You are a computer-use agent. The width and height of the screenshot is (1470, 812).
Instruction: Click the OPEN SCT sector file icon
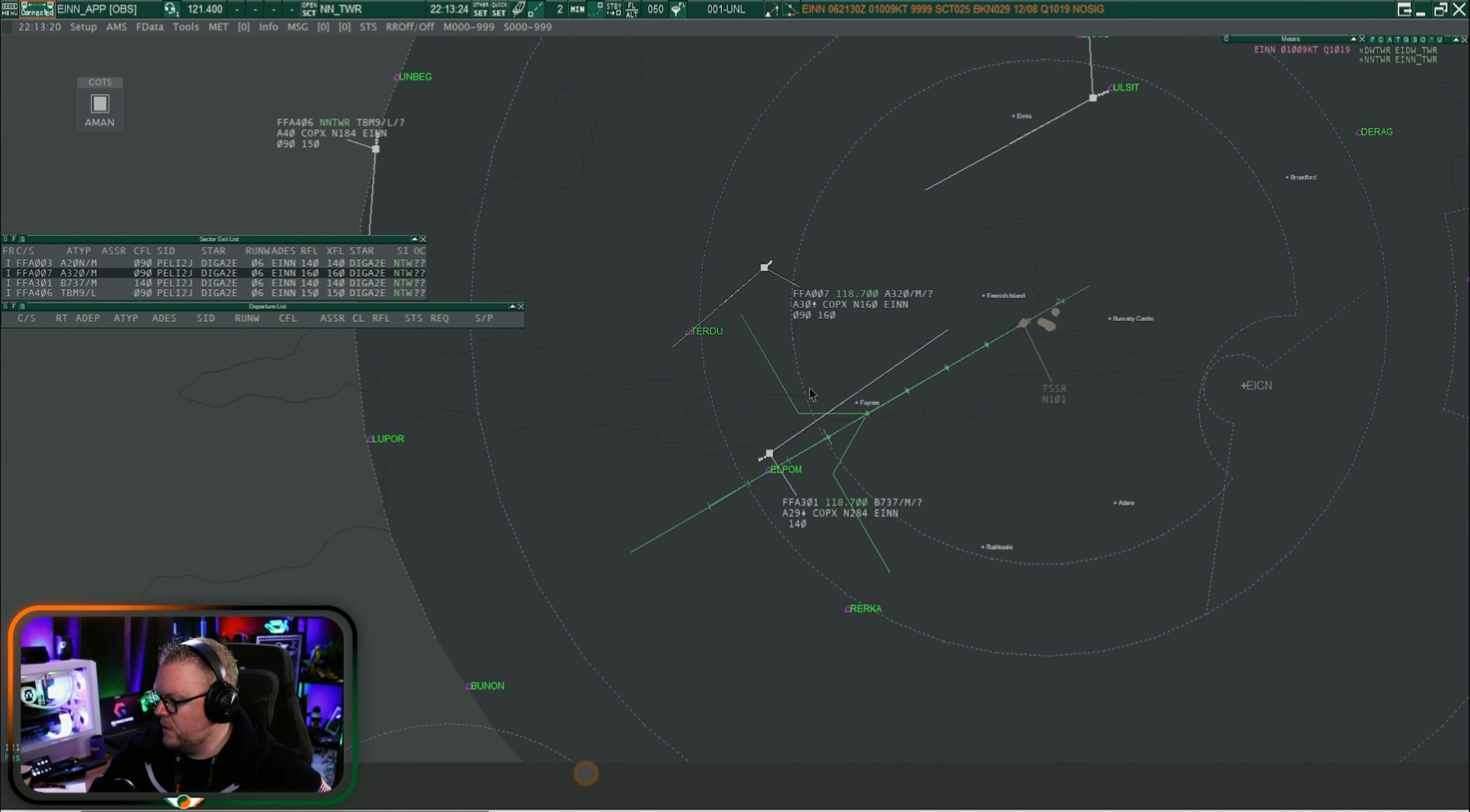coord(309,9)
